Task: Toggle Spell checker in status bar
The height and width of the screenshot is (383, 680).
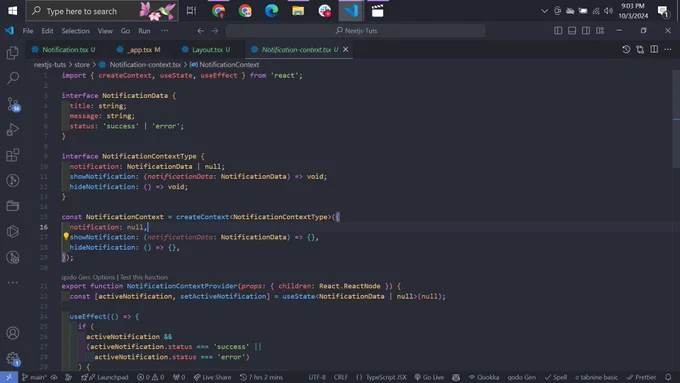Action: [556, 377]
